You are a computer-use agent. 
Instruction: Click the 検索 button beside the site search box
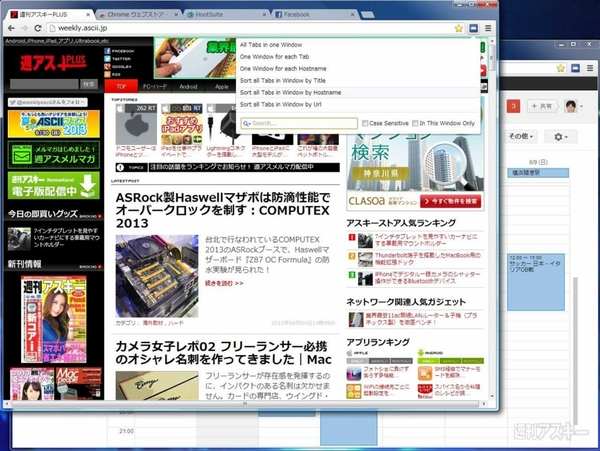tap(89, 84)
